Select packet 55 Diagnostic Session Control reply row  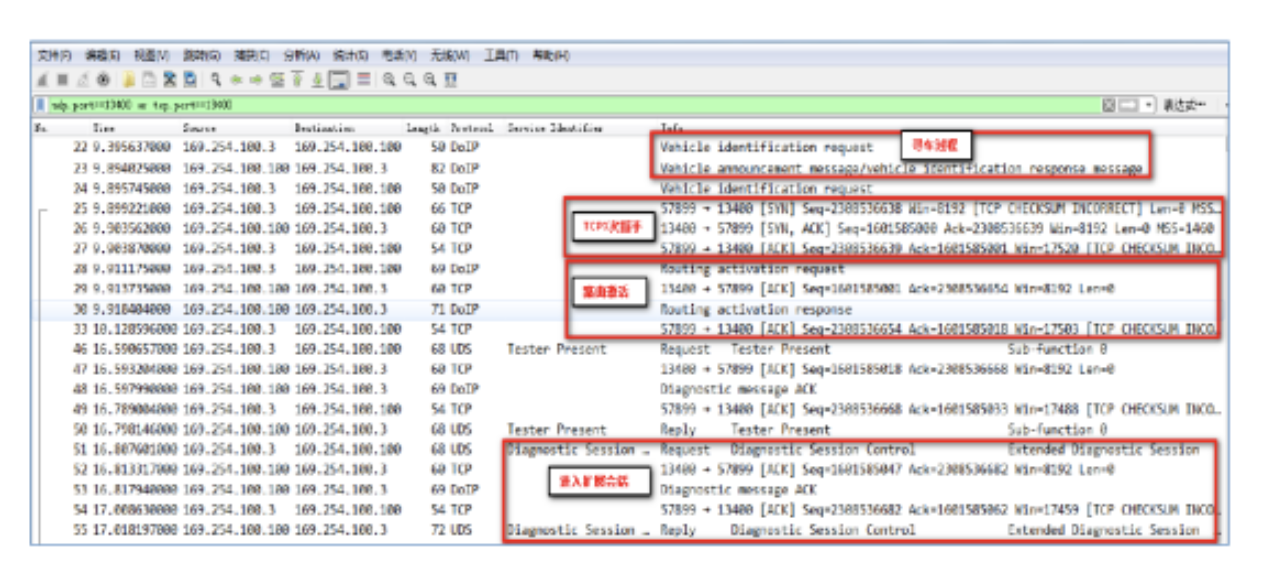[x=630, y=530]
